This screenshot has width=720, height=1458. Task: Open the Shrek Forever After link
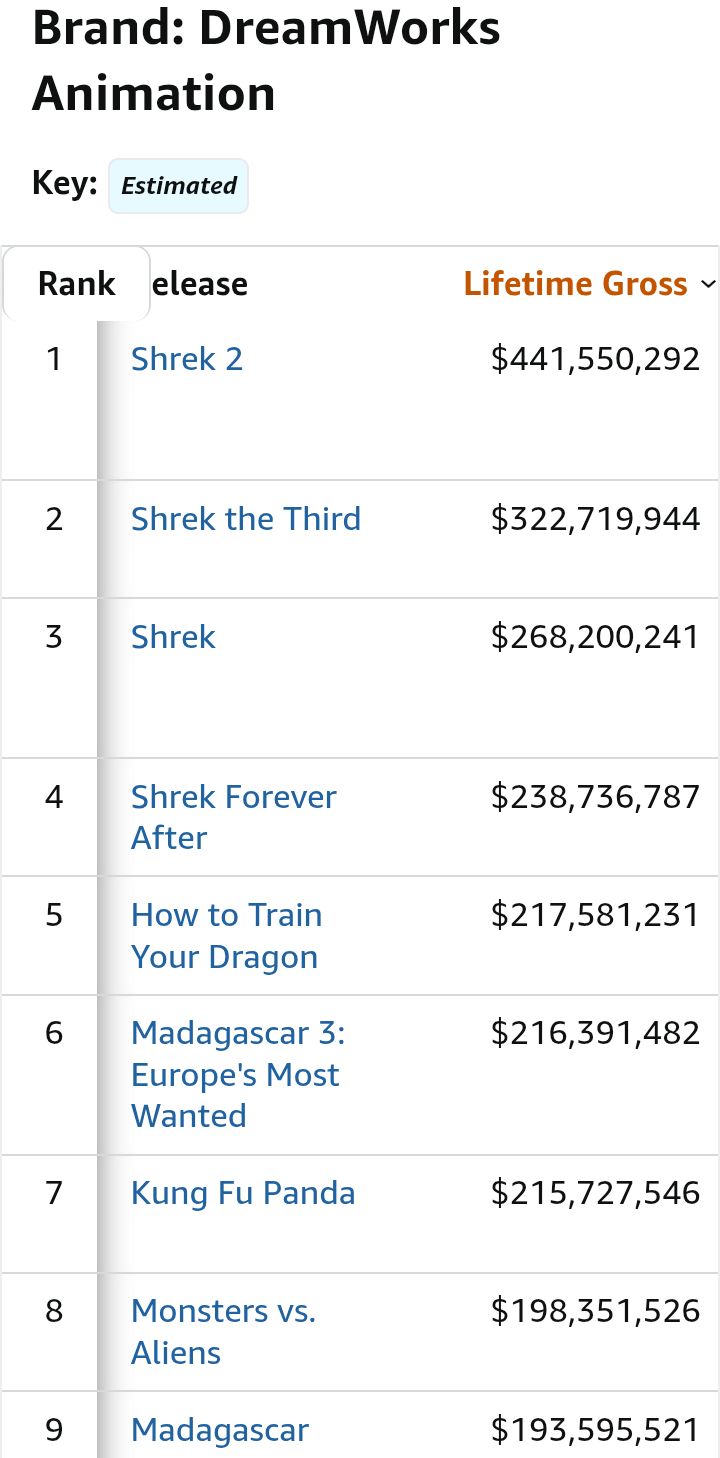point(234,817)
